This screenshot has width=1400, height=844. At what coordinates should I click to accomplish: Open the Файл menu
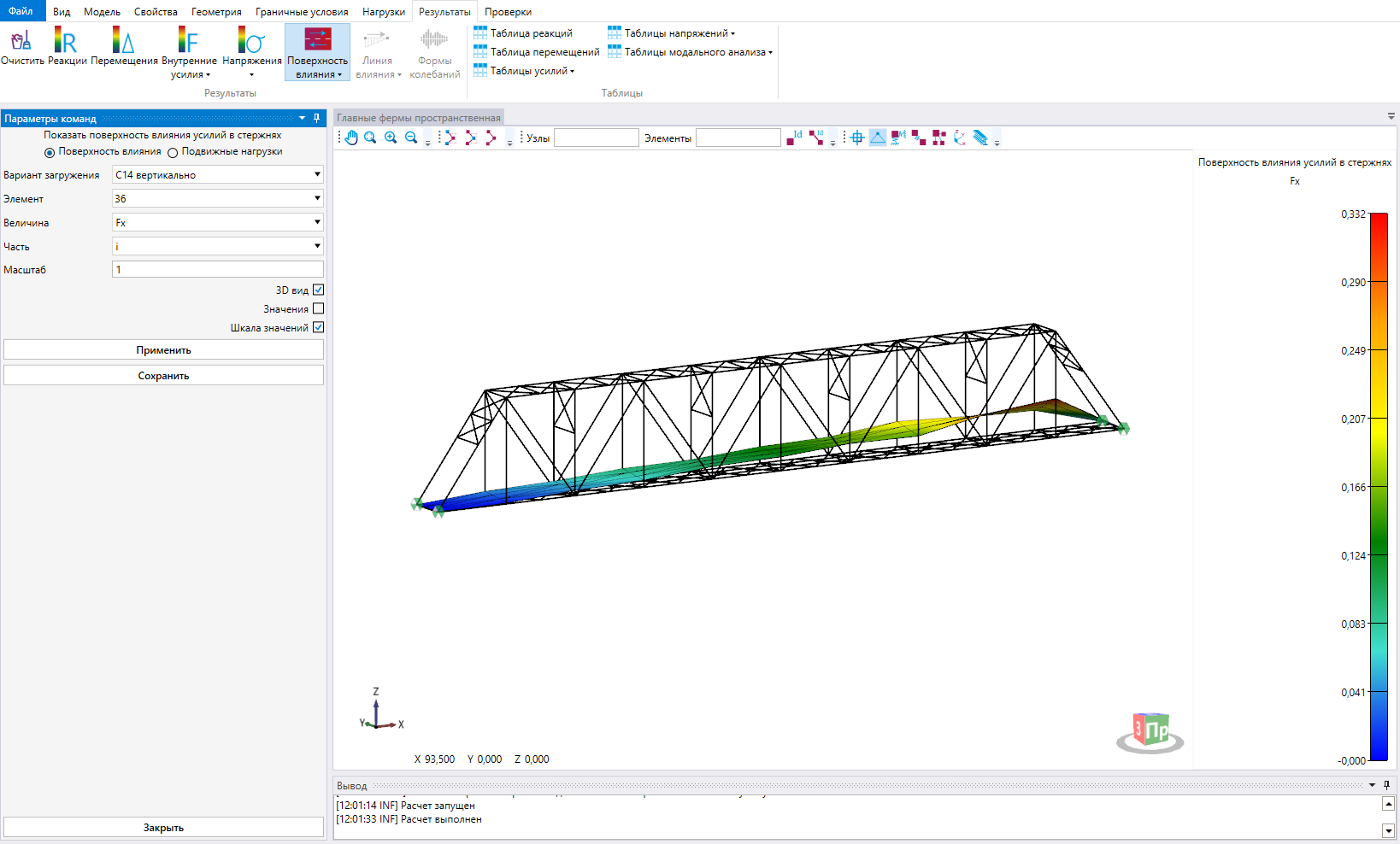point(21,11)
